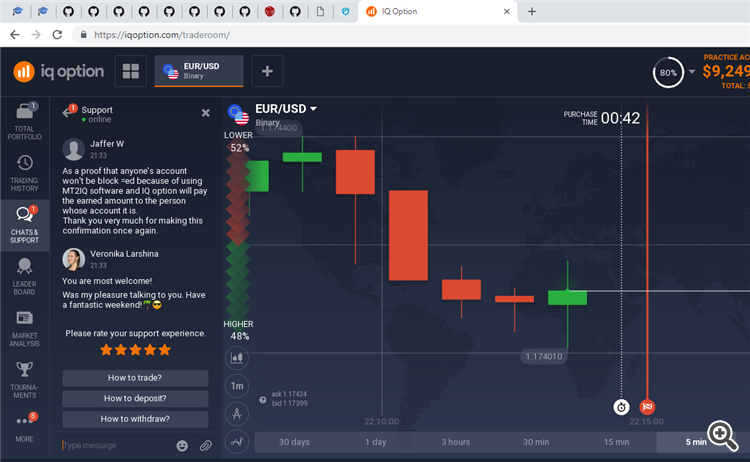Click the ask/bid info question icon
Image resolution: width=750 pixels, height=462 pixels.
click(263, 400)
